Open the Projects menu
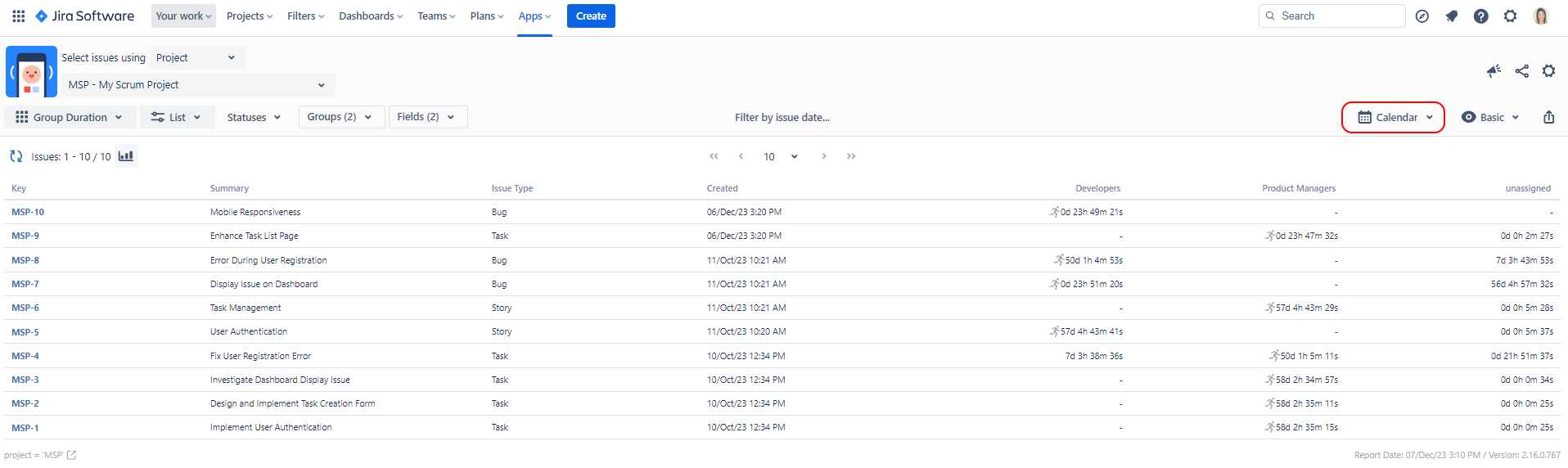This screenshot has height=468, width=1568. [249, 16]
